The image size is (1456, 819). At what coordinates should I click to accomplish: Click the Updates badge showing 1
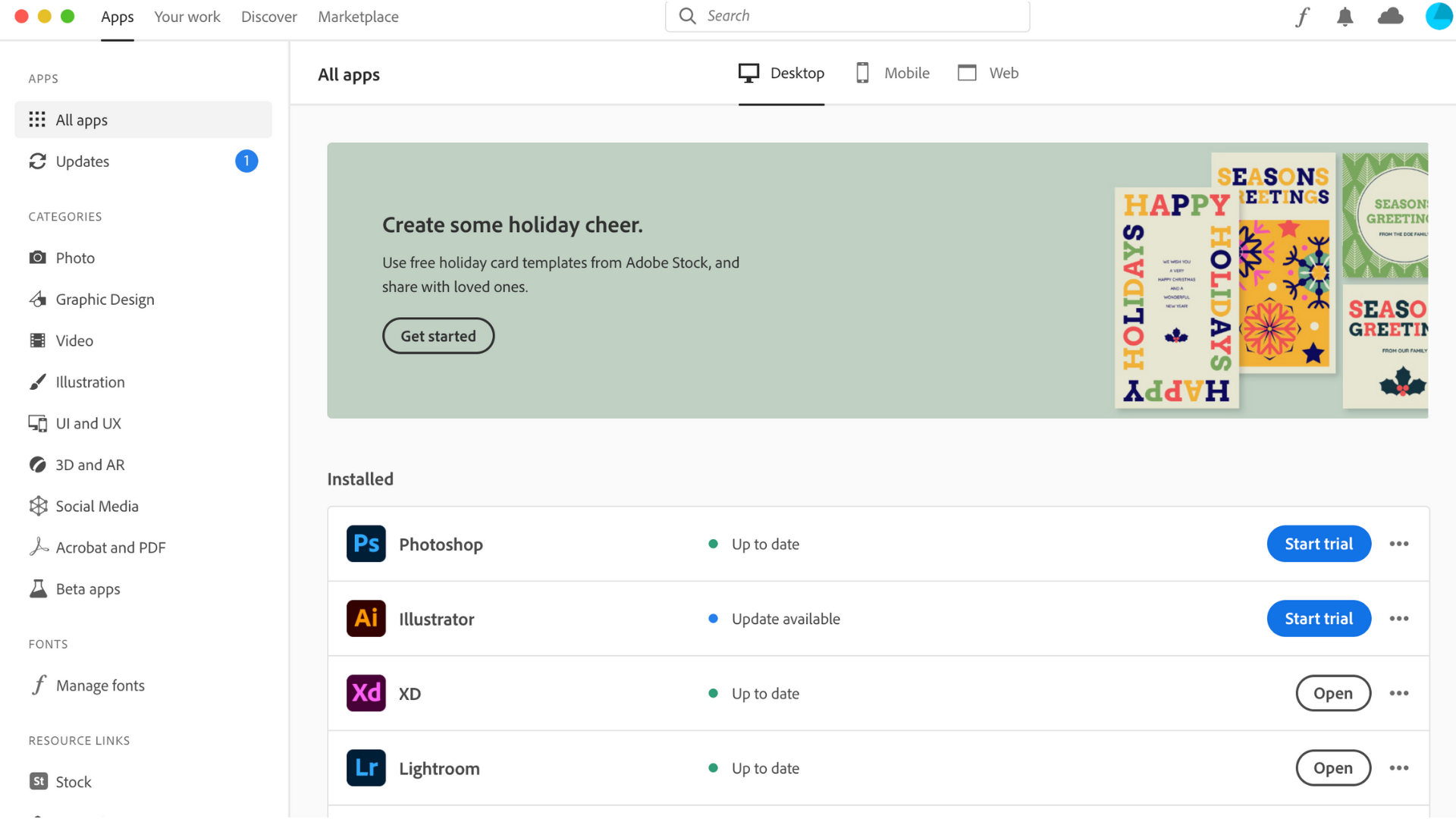tap(246, 161)
